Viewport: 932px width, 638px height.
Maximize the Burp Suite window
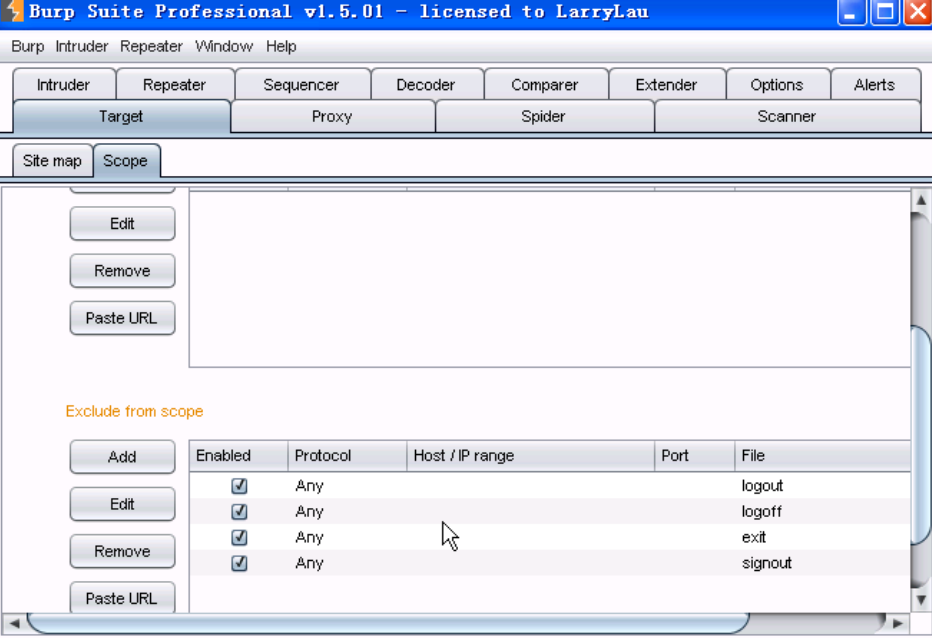point(885,12)
